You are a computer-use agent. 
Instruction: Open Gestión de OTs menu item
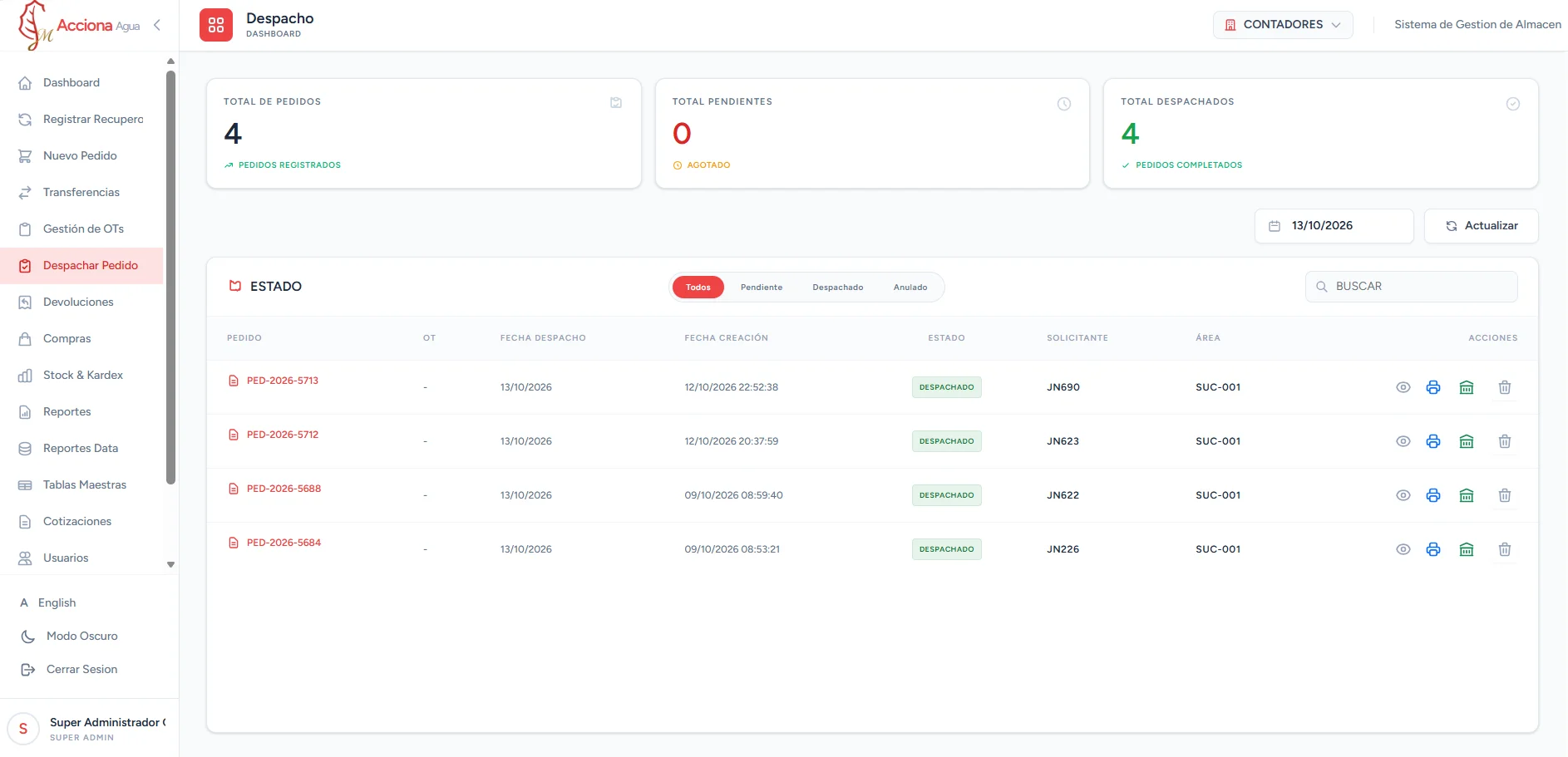(x=83, y=229)
